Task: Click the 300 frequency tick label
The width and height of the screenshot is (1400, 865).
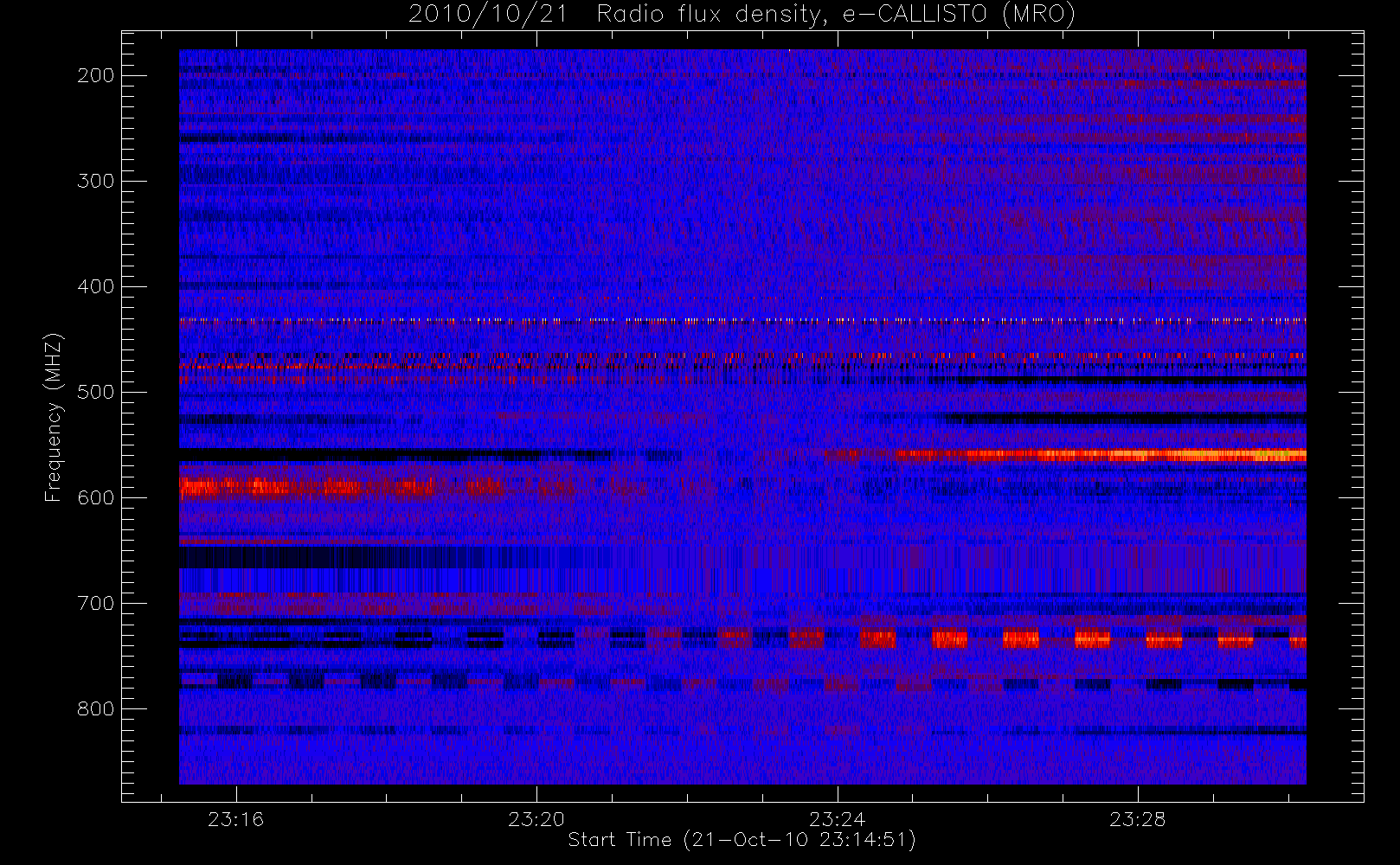Action: [95, 181]
